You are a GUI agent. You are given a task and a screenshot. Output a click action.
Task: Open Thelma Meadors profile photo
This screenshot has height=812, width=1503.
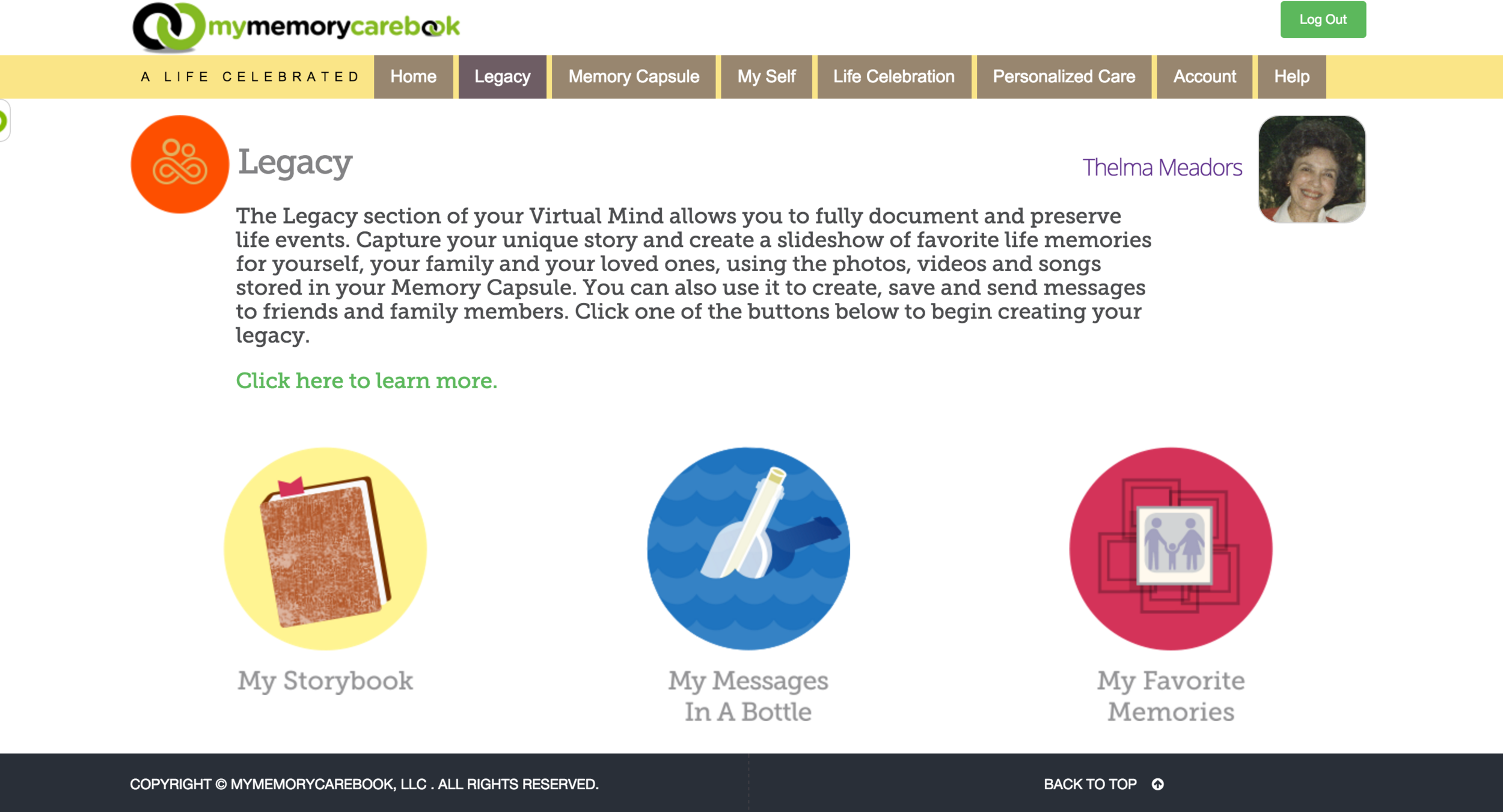1312,169
